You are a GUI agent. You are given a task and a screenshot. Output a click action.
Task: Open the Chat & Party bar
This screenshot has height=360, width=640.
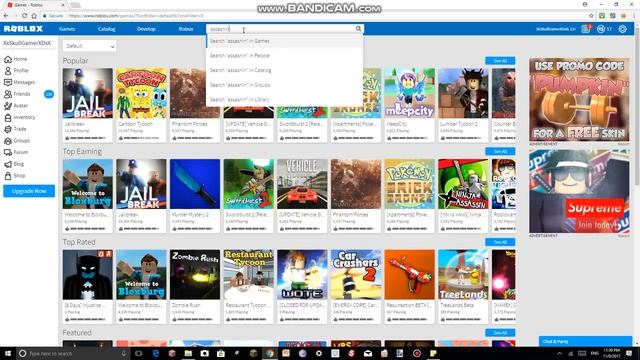pyautogui.click(x=585, y=341)
